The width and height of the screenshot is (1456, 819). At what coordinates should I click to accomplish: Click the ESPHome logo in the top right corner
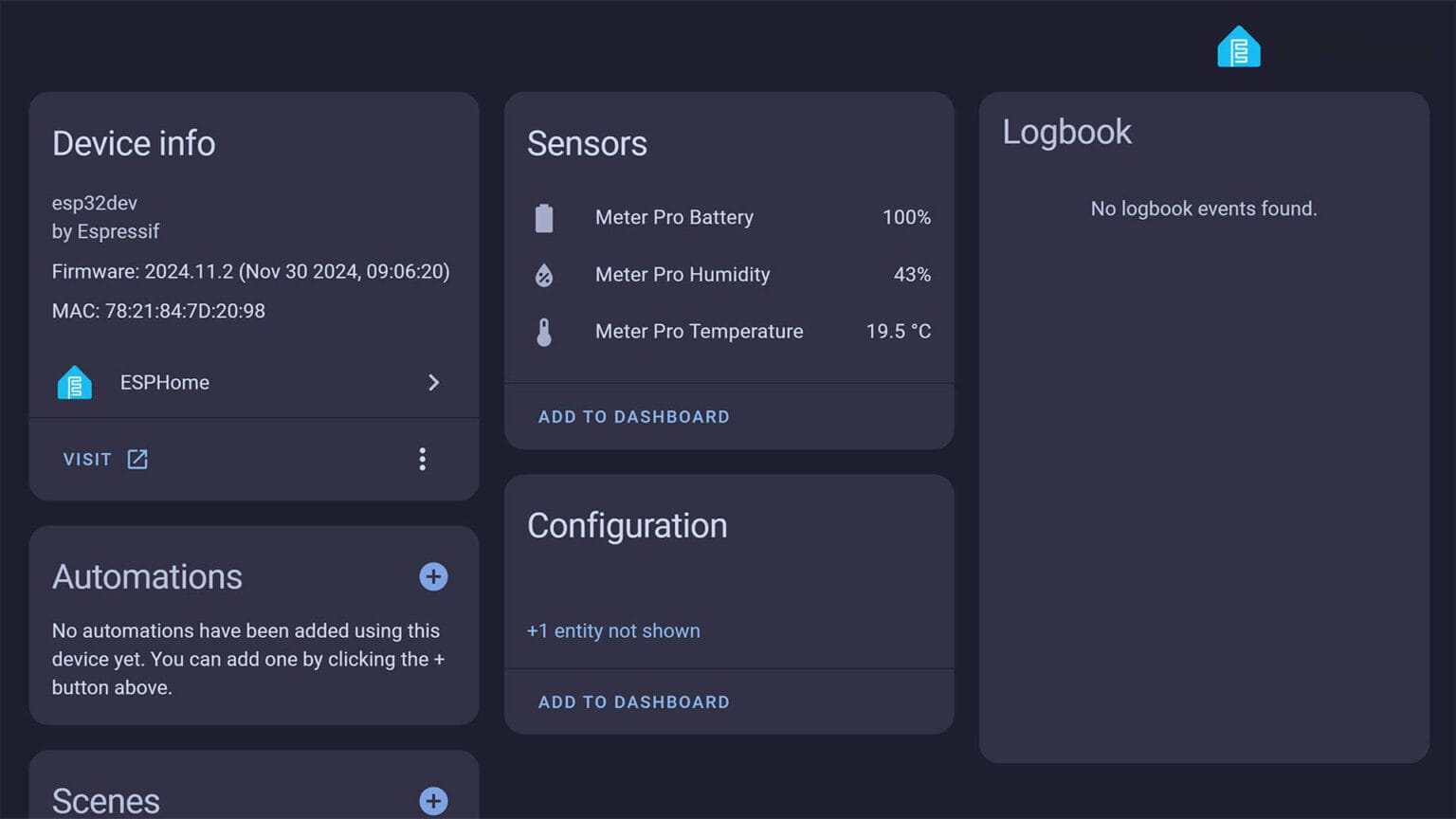coord(1238,45)
